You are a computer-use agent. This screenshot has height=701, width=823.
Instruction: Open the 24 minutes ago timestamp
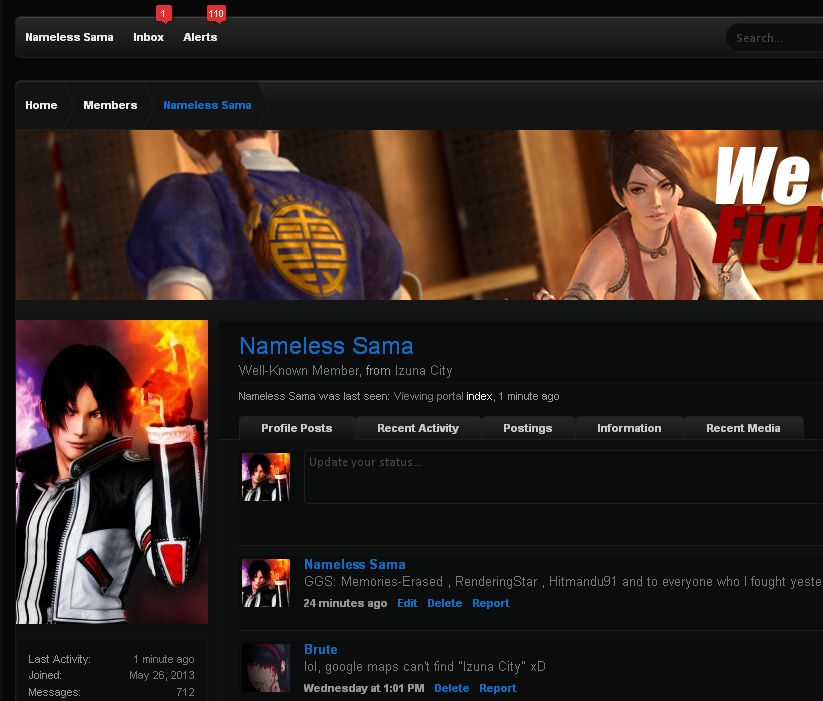pyautogui.click(x=345, y=603)
